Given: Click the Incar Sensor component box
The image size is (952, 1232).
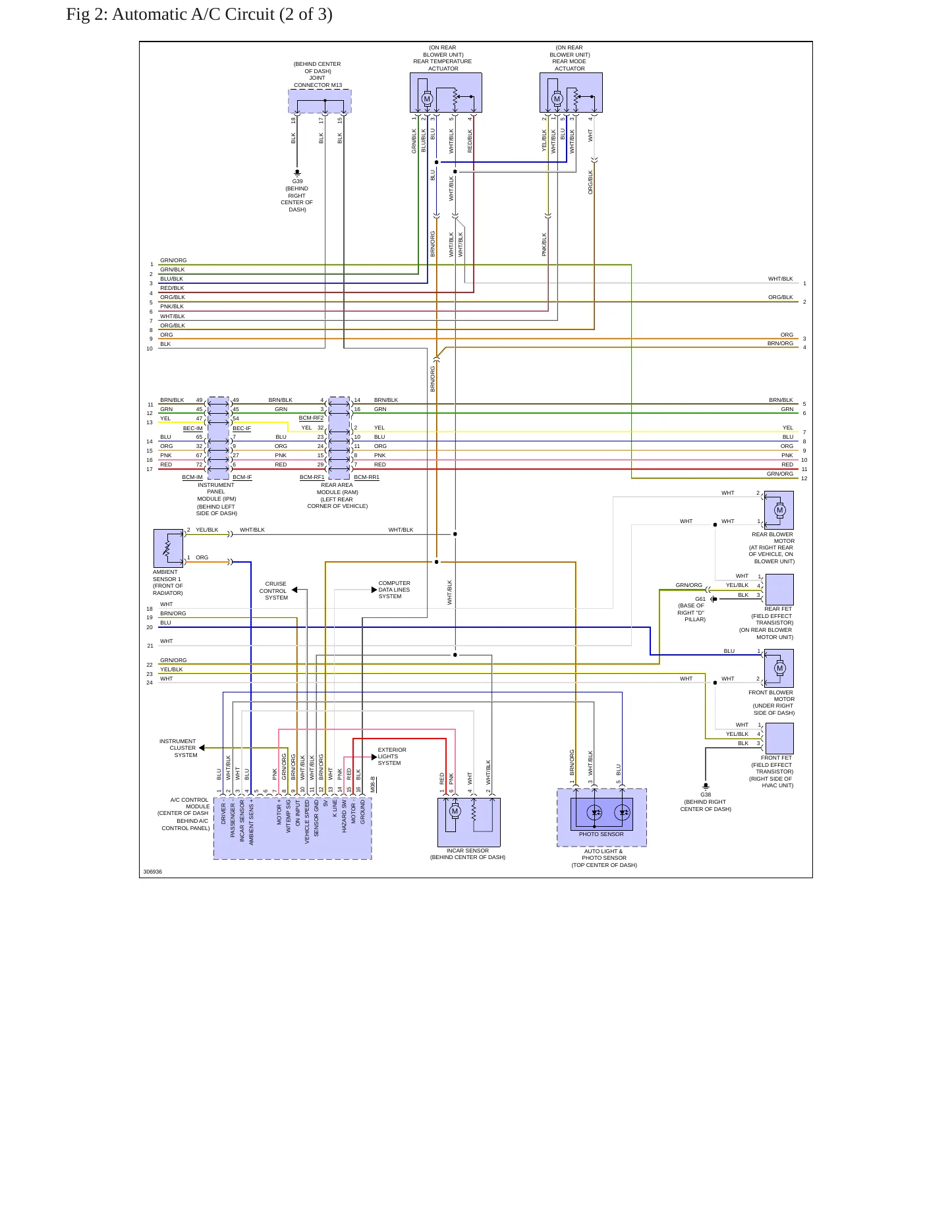Looking at the screenshot, I should [469, 822].
